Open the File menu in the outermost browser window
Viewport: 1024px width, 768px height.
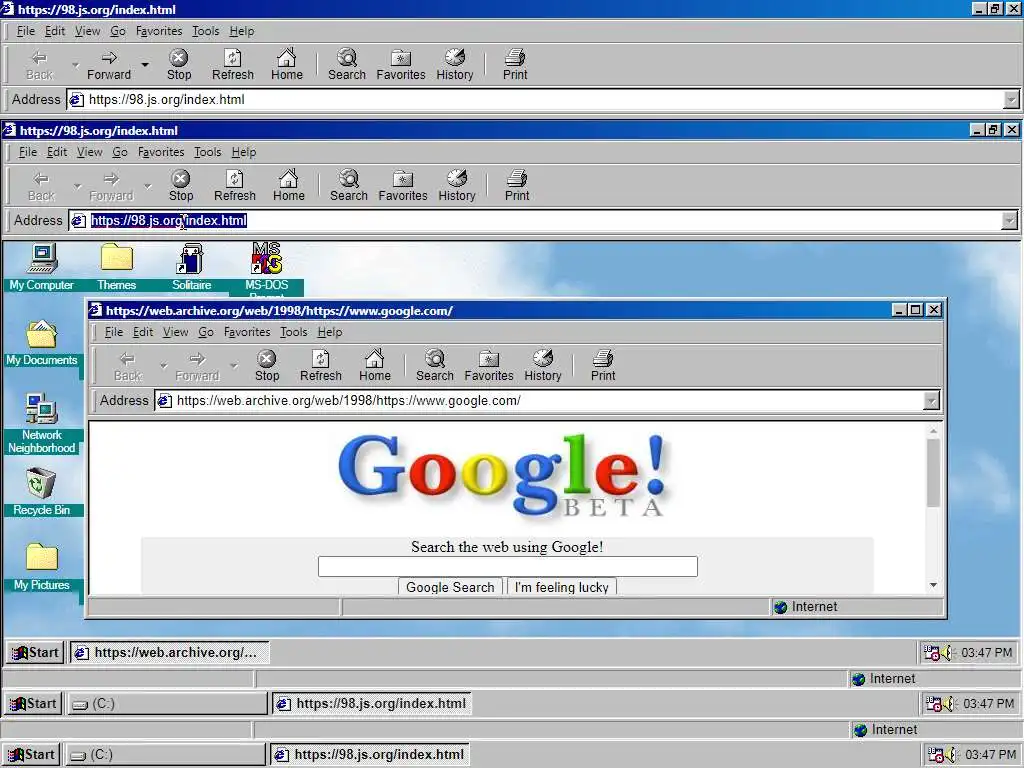click(x=25, y=31)
